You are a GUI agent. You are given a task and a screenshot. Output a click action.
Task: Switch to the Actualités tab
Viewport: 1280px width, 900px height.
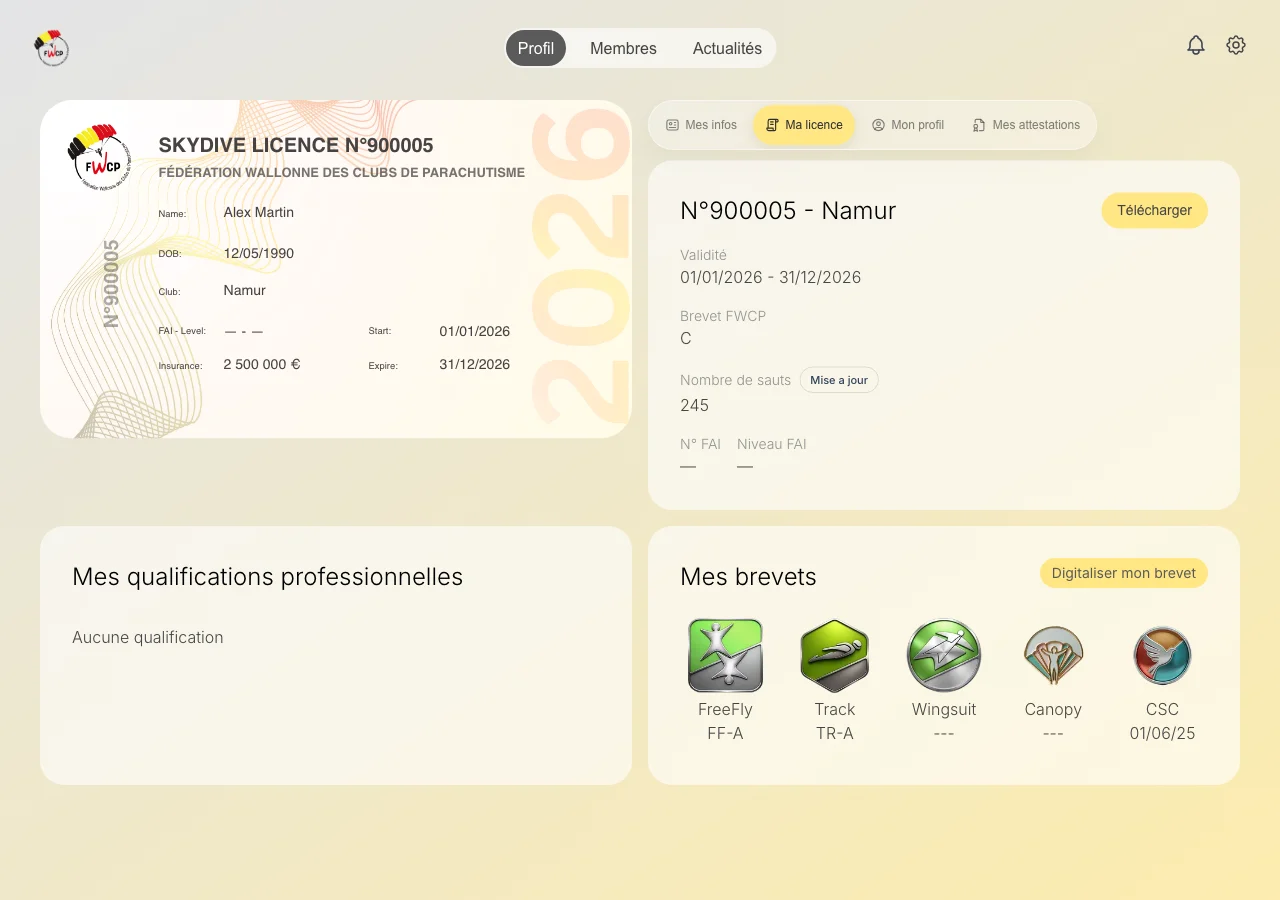pos(727,48)
